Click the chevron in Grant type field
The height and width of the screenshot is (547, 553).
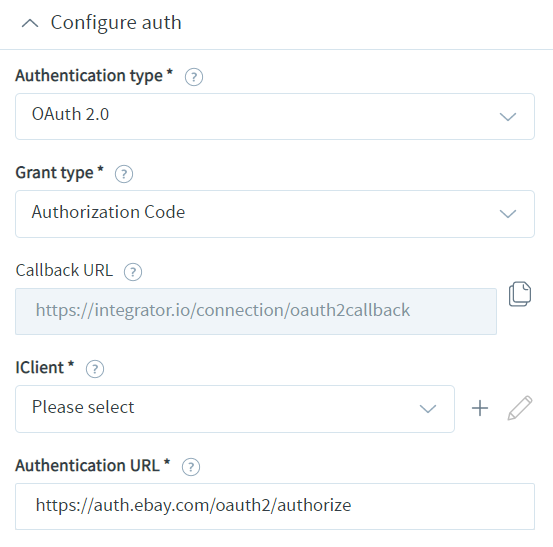(x=508, y=214)
